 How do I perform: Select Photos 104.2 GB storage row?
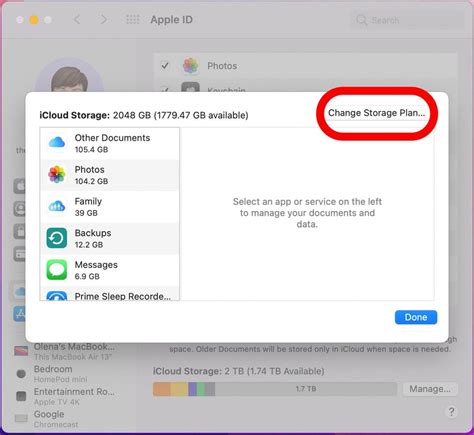[110, 175]
